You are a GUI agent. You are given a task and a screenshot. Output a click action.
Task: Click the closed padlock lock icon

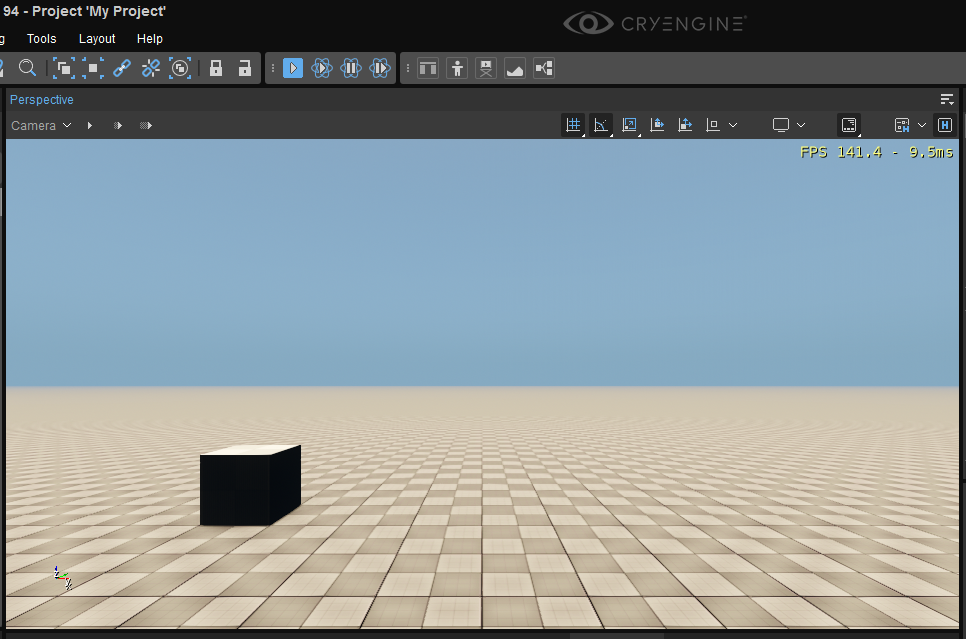click(216, 68)
